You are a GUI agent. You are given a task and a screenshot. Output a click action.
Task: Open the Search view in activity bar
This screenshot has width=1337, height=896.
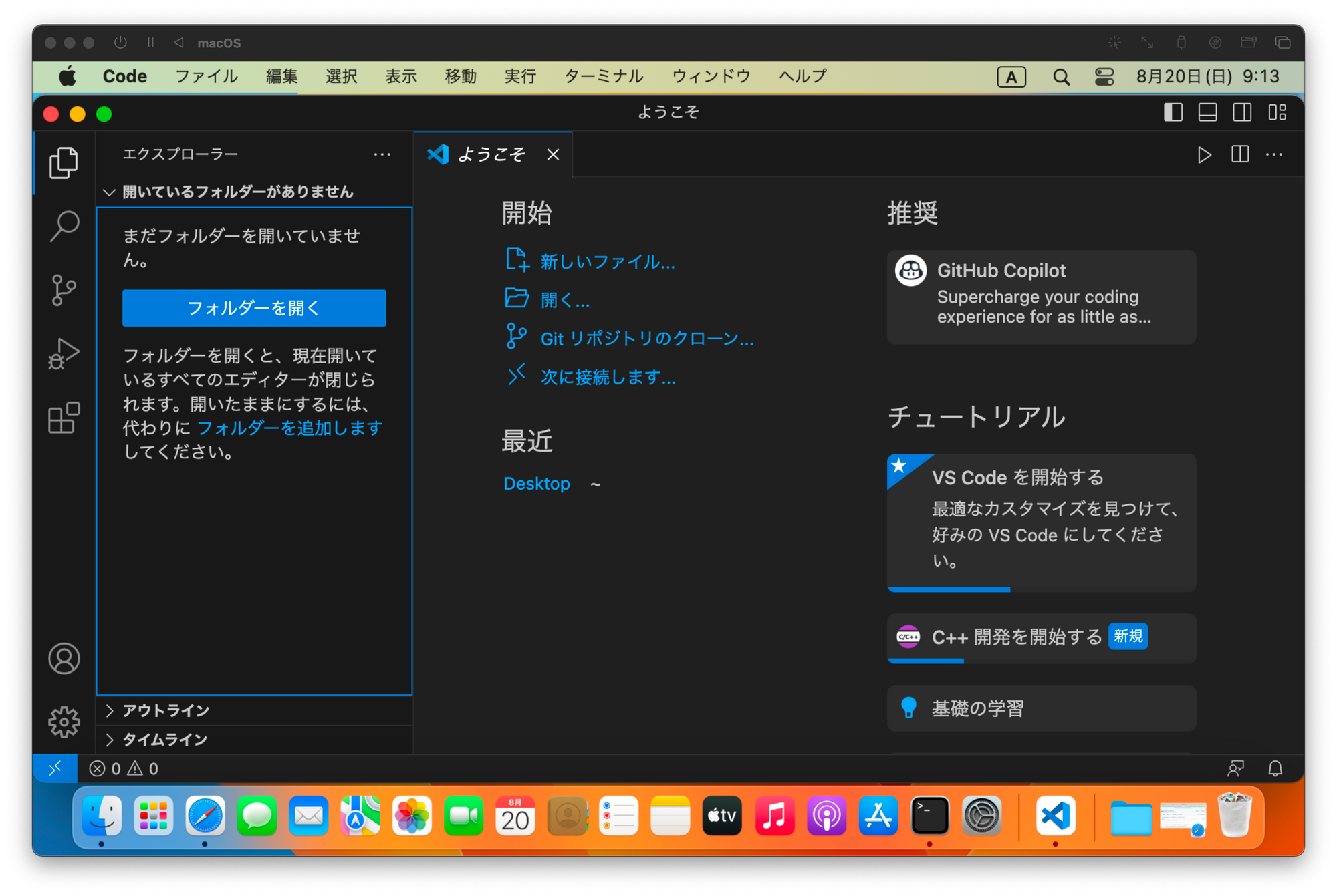coord(64,227)
